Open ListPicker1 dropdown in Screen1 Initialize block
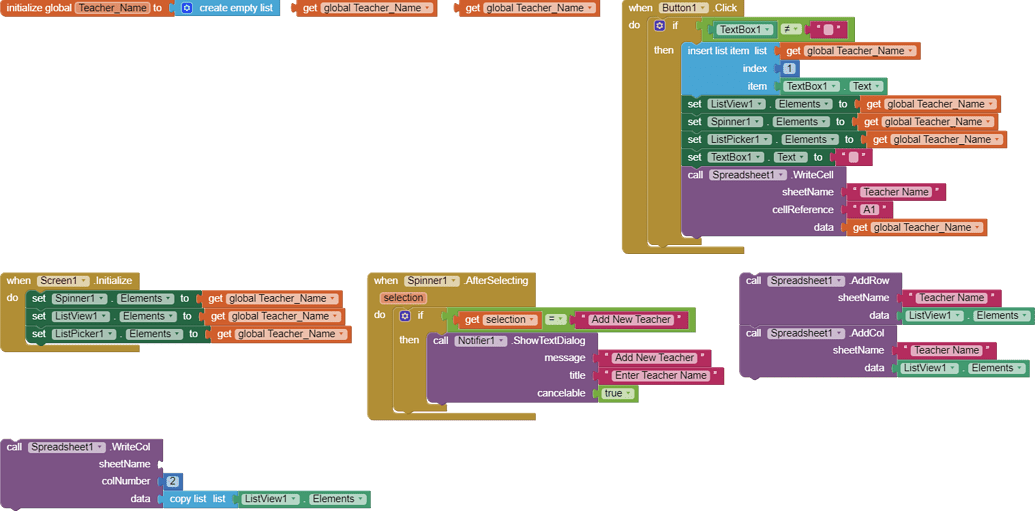Image resolution: width=1035 pixels, height=511 pixels. [x=84, y=334]
